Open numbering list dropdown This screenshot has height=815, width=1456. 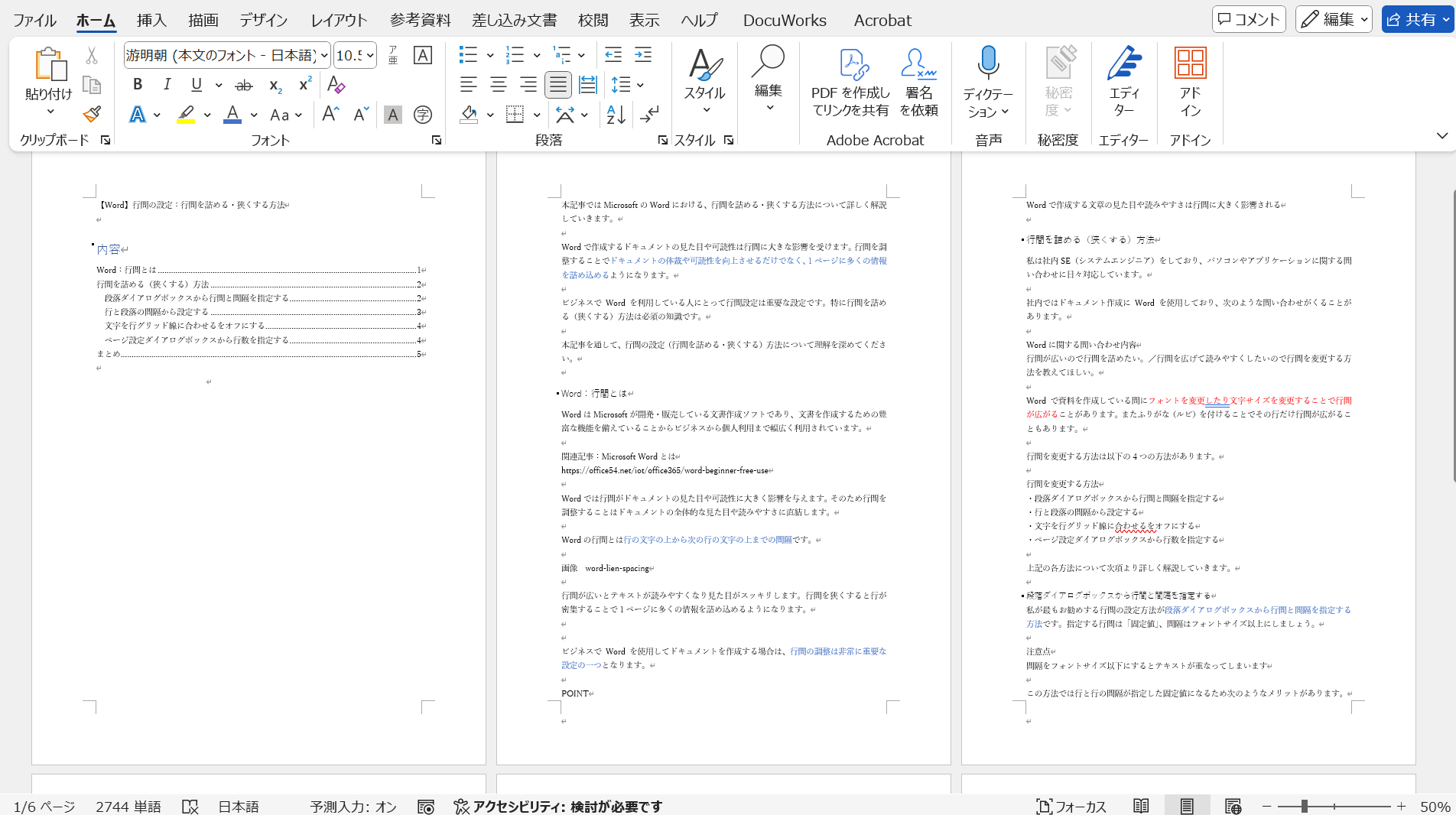tap(537, 55)
